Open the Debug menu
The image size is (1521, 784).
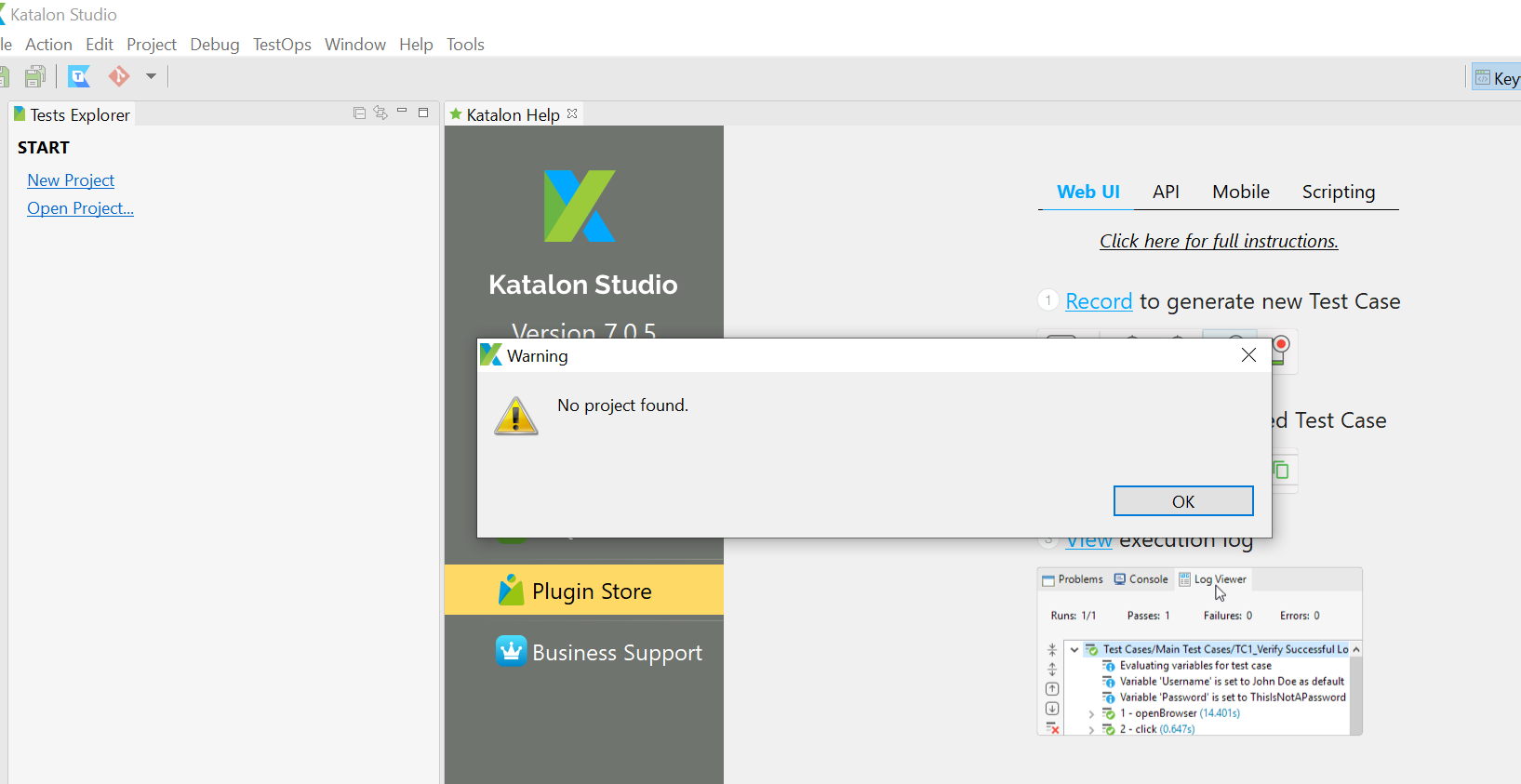click(215, 45)
